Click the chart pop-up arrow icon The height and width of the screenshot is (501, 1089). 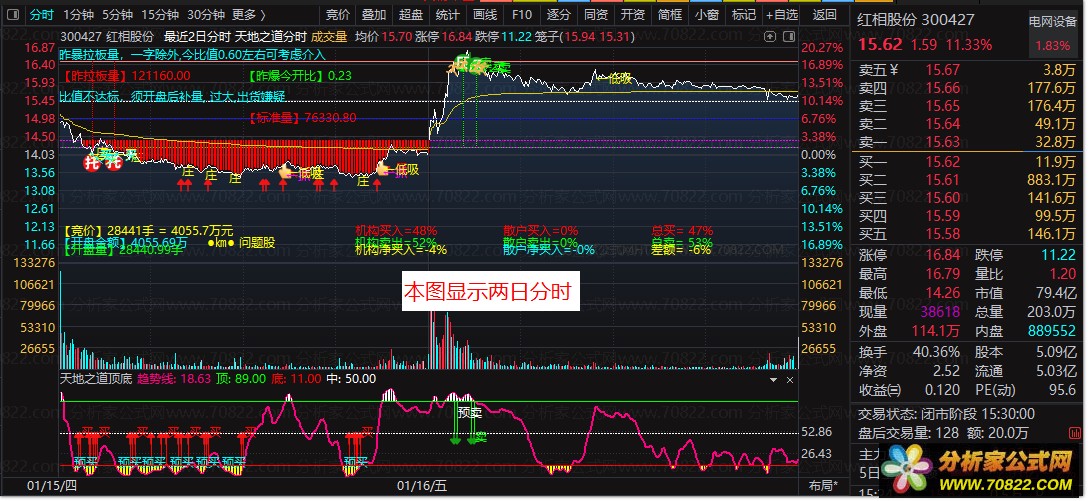pyautogui.click(x=770, y=36)
